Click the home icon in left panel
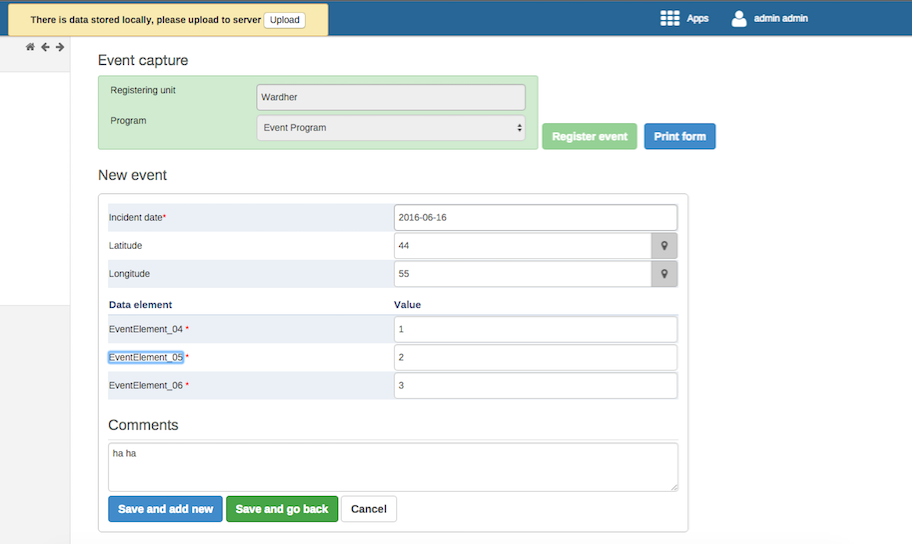The image size is (912, 544). coord(30,47)
